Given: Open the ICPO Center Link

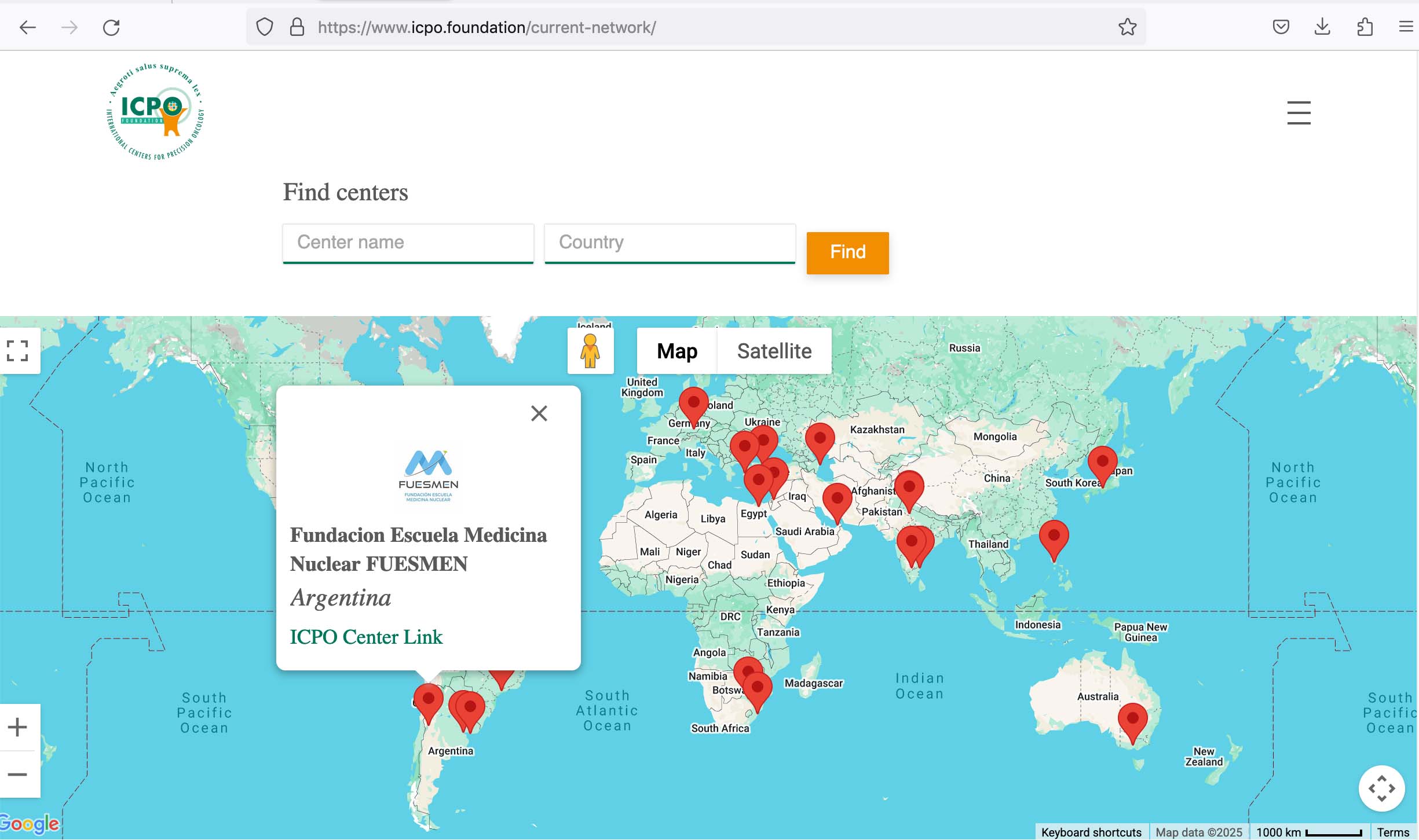Looking at the screenshot, I should 365,637.
